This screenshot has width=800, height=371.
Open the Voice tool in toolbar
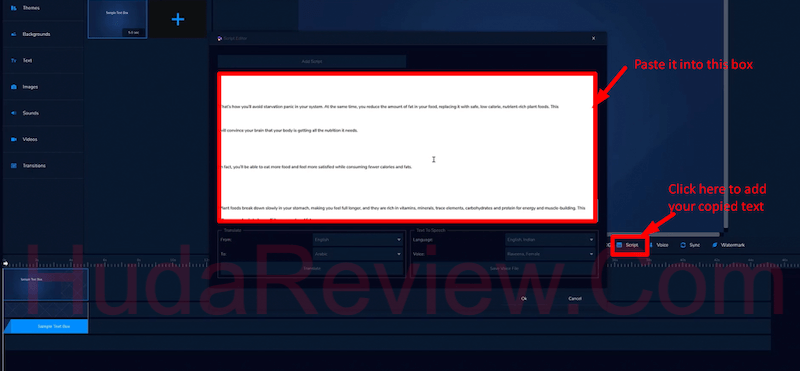pyautogui.click(x=658, y=245)
